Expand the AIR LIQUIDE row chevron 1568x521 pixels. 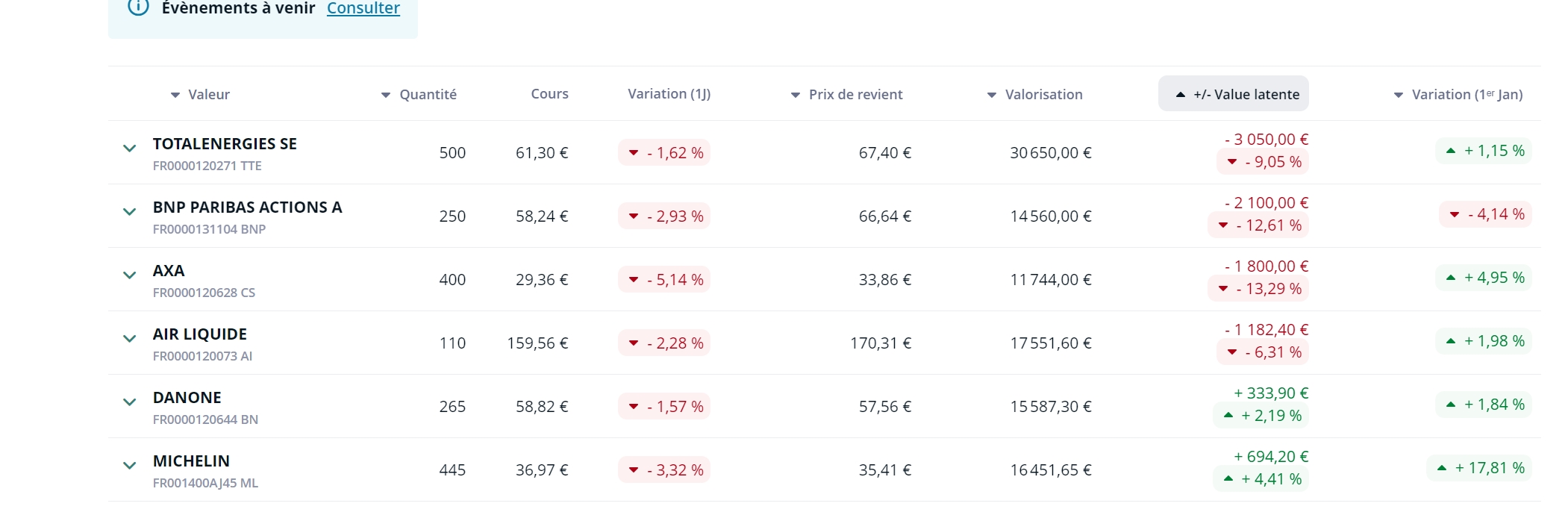click(129, 339)
